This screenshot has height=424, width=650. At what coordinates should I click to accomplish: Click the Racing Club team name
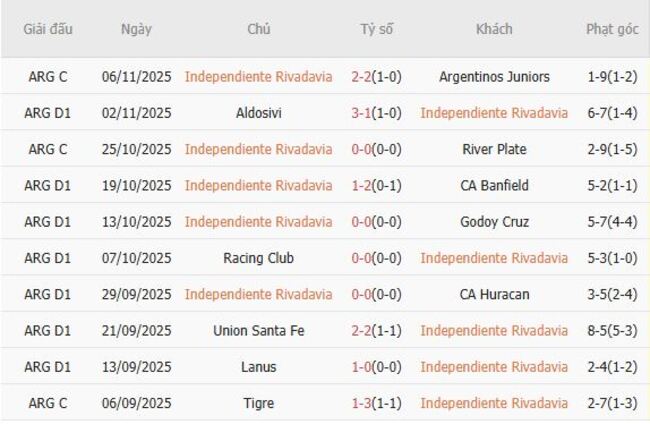[258, 258]
